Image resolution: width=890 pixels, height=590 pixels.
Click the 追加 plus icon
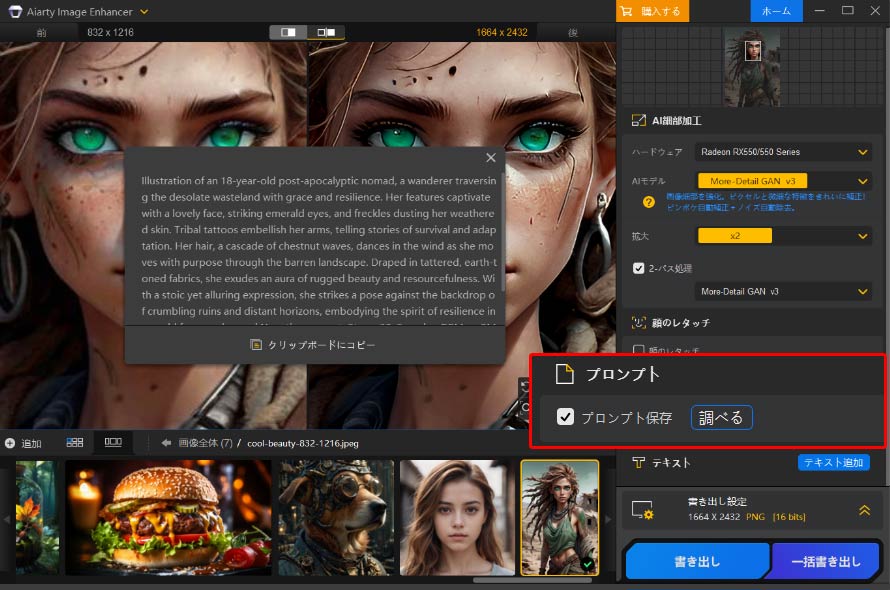click(10, 443)
